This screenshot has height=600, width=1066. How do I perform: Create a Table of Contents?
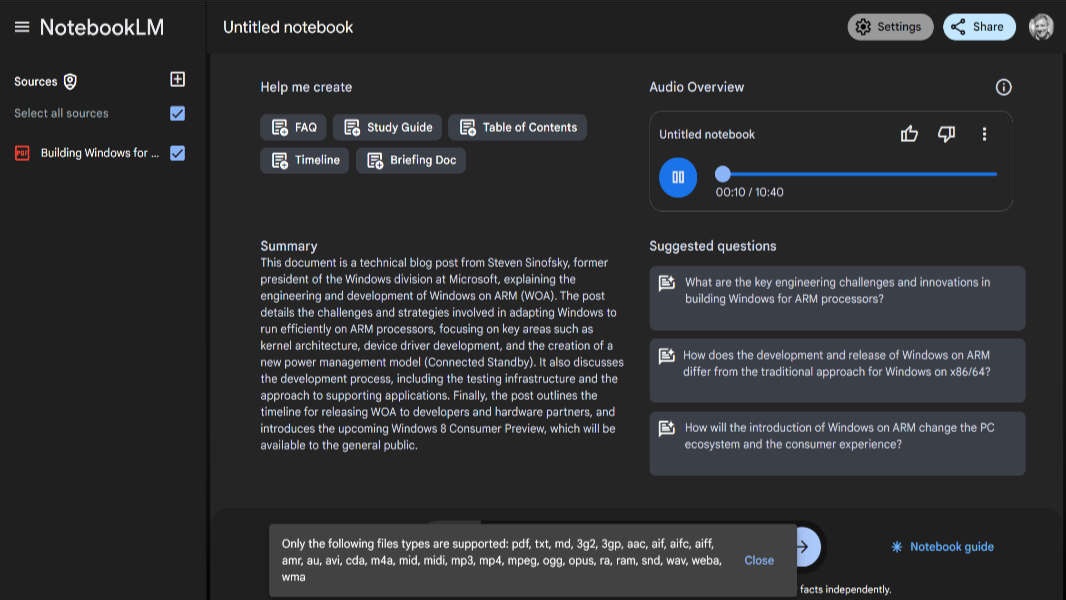coord(517,127)
